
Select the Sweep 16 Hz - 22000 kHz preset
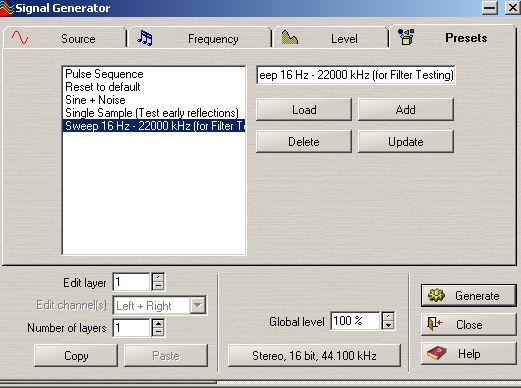pyautogui.click(x=154, y=126)
